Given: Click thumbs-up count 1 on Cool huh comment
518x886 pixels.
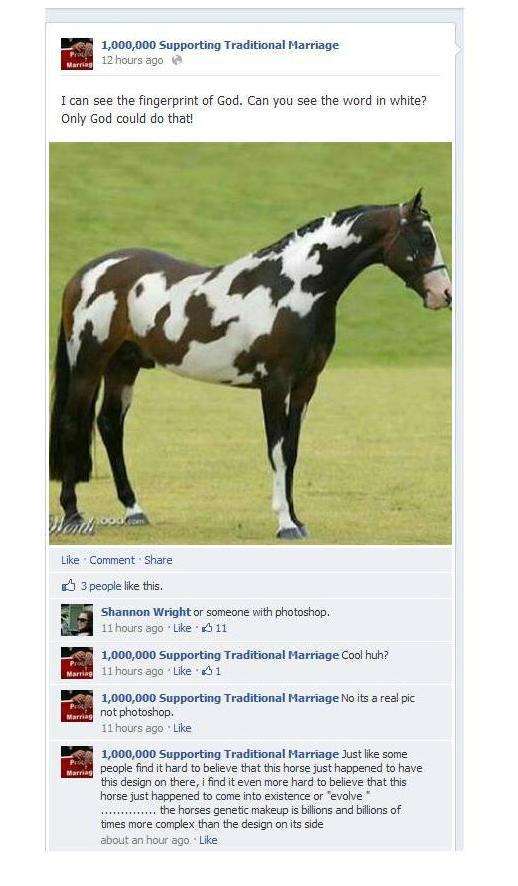Looking at the screenshot, I should [211, 671].
